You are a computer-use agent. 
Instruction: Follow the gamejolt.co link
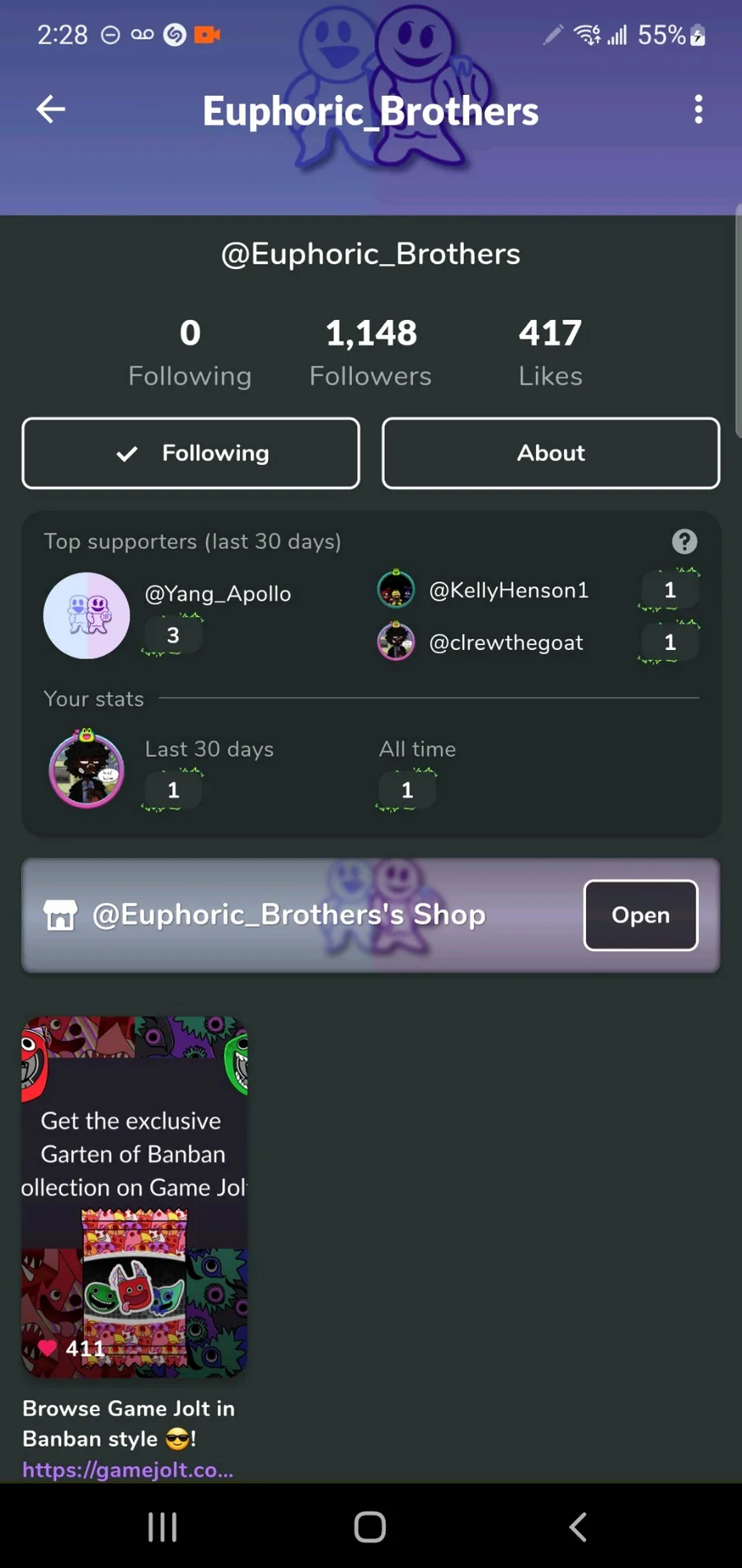(128, 1469)
